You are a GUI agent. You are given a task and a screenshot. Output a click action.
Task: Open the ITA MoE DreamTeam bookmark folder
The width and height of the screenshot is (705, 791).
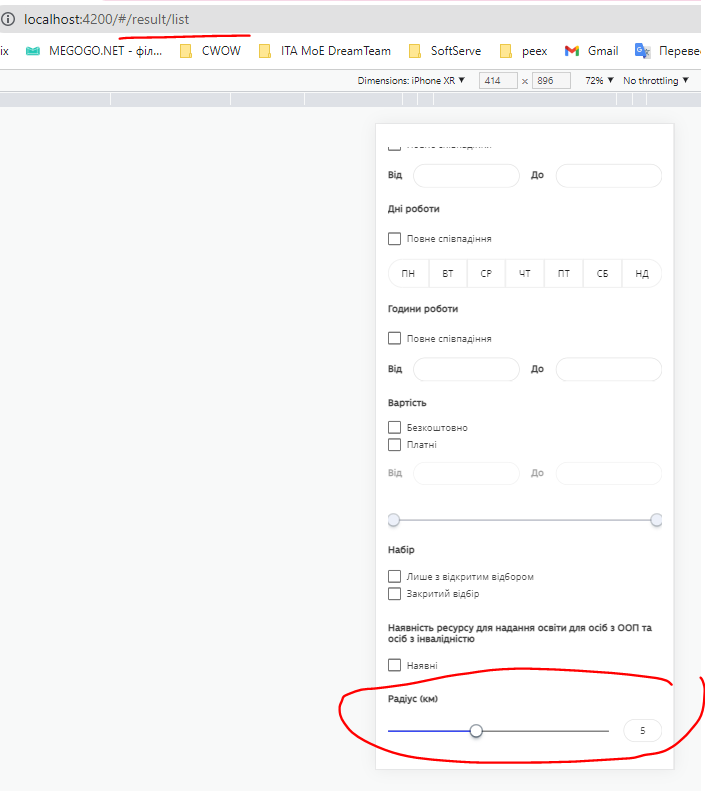(325, 51)
